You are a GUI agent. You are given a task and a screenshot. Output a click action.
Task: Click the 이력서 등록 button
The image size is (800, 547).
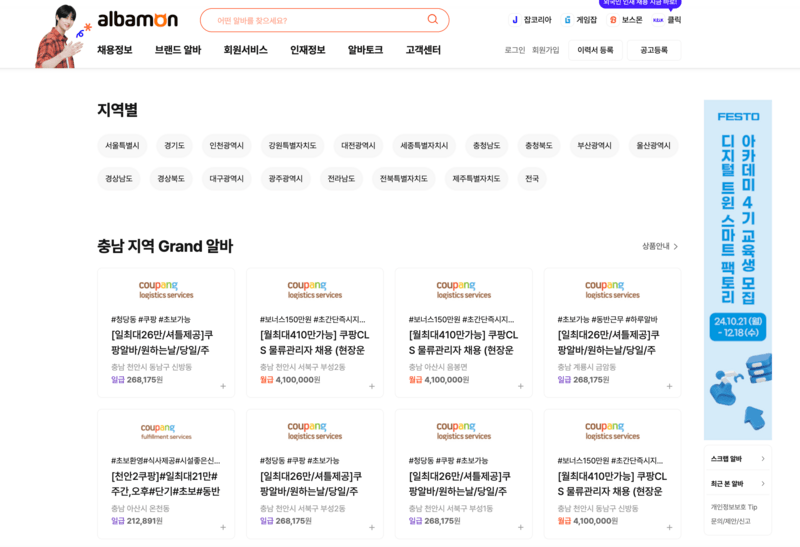click(x=595, y=50)
